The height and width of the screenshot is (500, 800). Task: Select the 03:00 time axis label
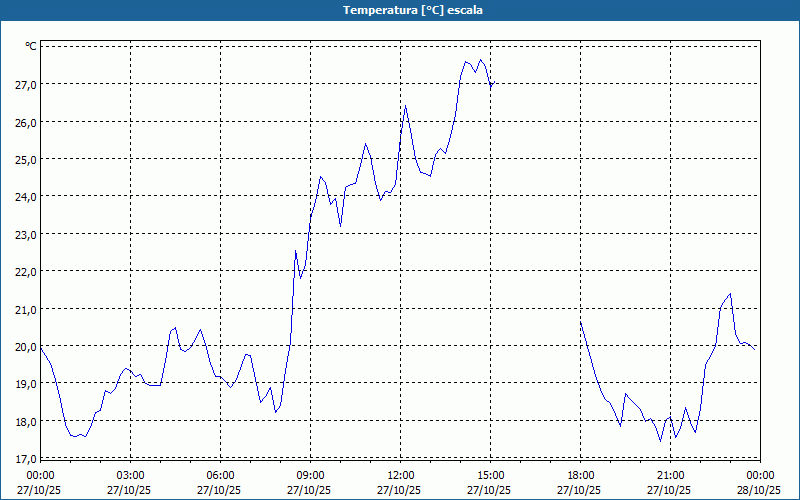pyautogui.click(x=130, y=475)
